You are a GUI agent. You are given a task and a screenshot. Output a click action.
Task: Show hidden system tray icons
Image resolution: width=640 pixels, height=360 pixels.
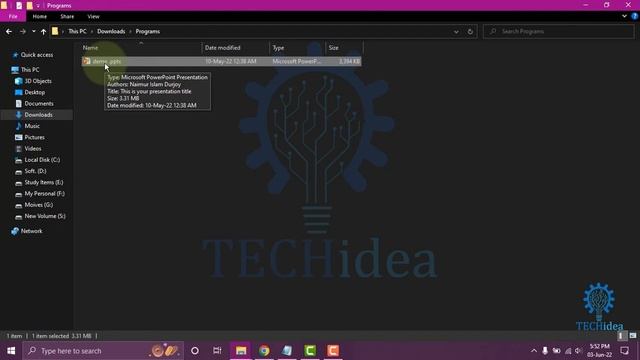pos(533,351)
